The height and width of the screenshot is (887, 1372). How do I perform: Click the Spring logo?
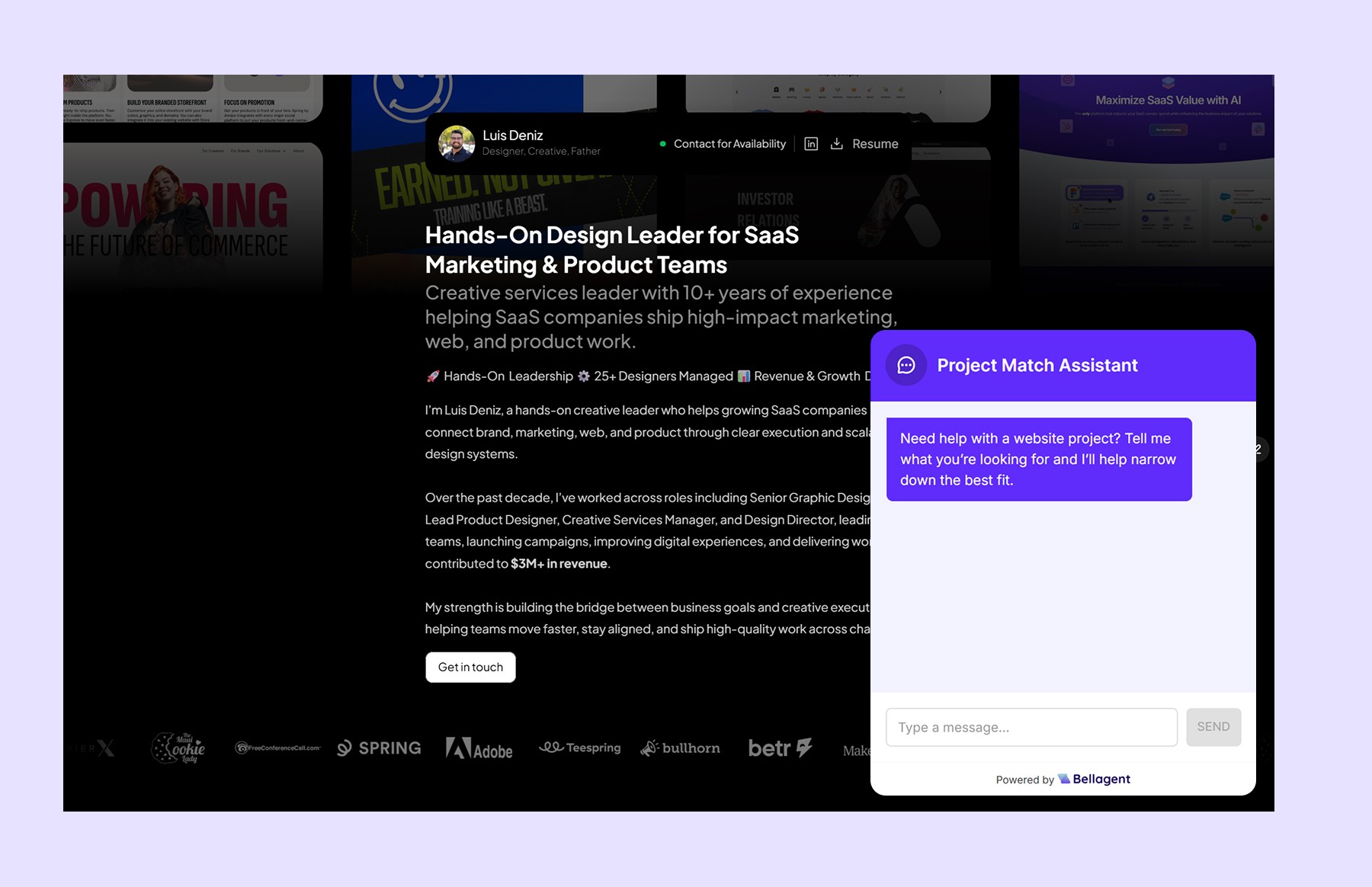tap(379, 748)
